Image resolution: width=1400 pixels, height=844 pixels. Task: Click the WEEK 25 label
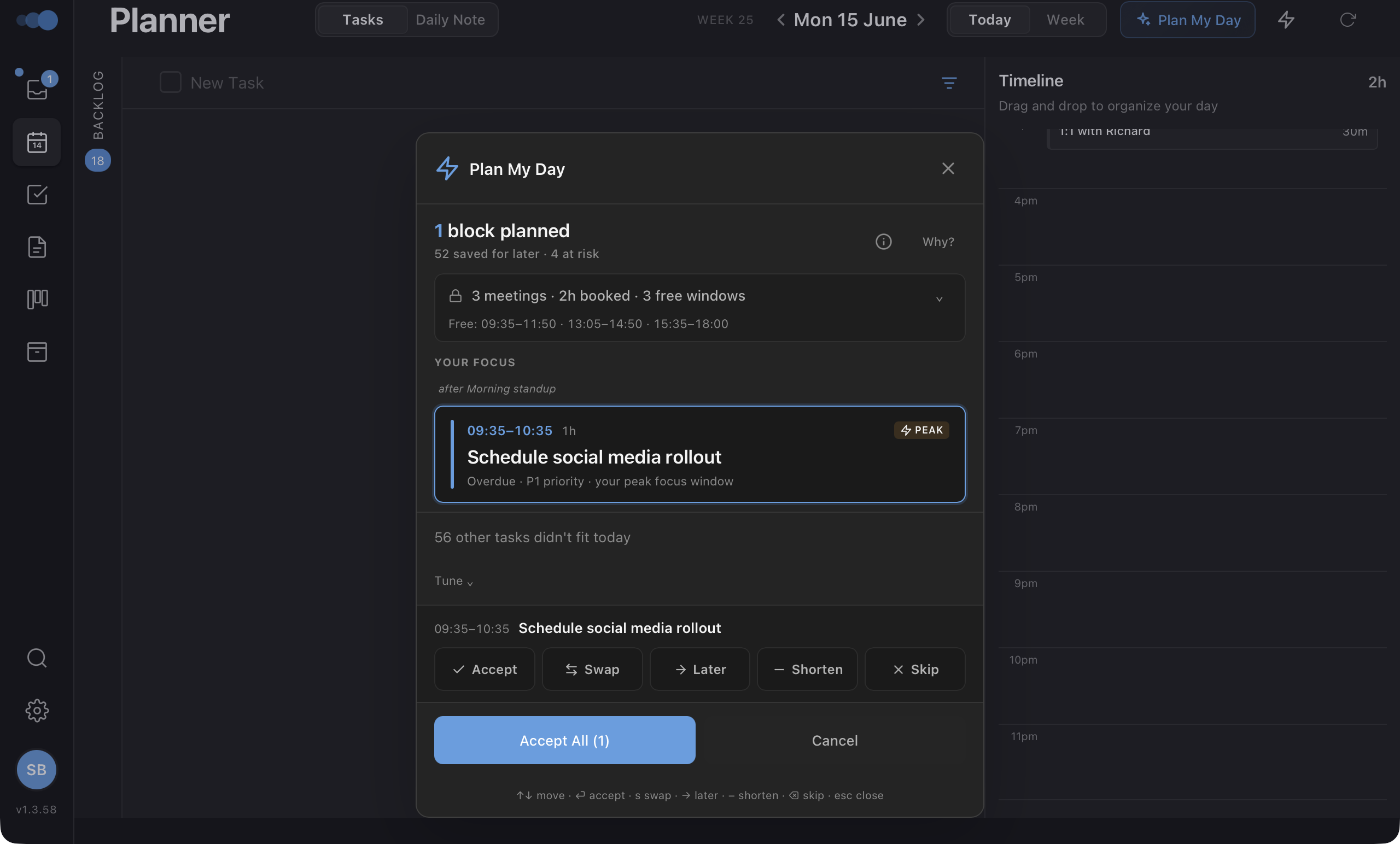coord(725,20)
